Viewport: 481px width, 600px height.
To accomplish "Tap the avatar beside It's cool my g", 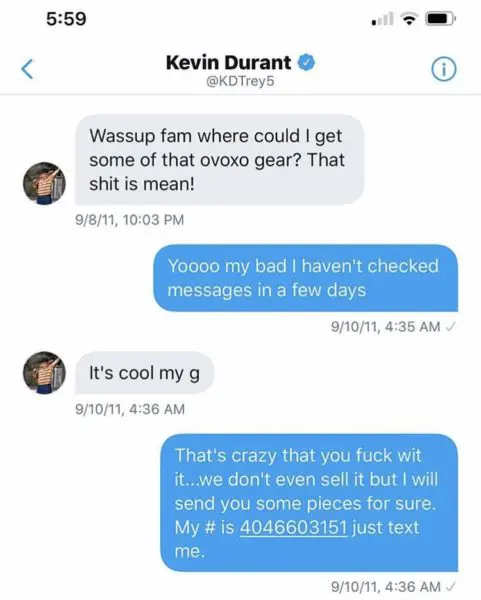I will click(x=44, y=373).
